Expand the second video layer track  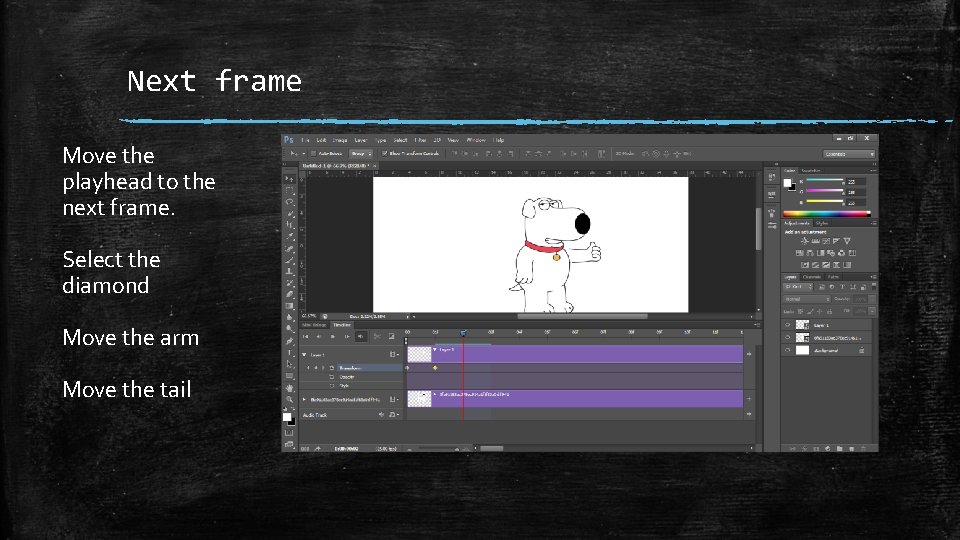tap(304, 399)
